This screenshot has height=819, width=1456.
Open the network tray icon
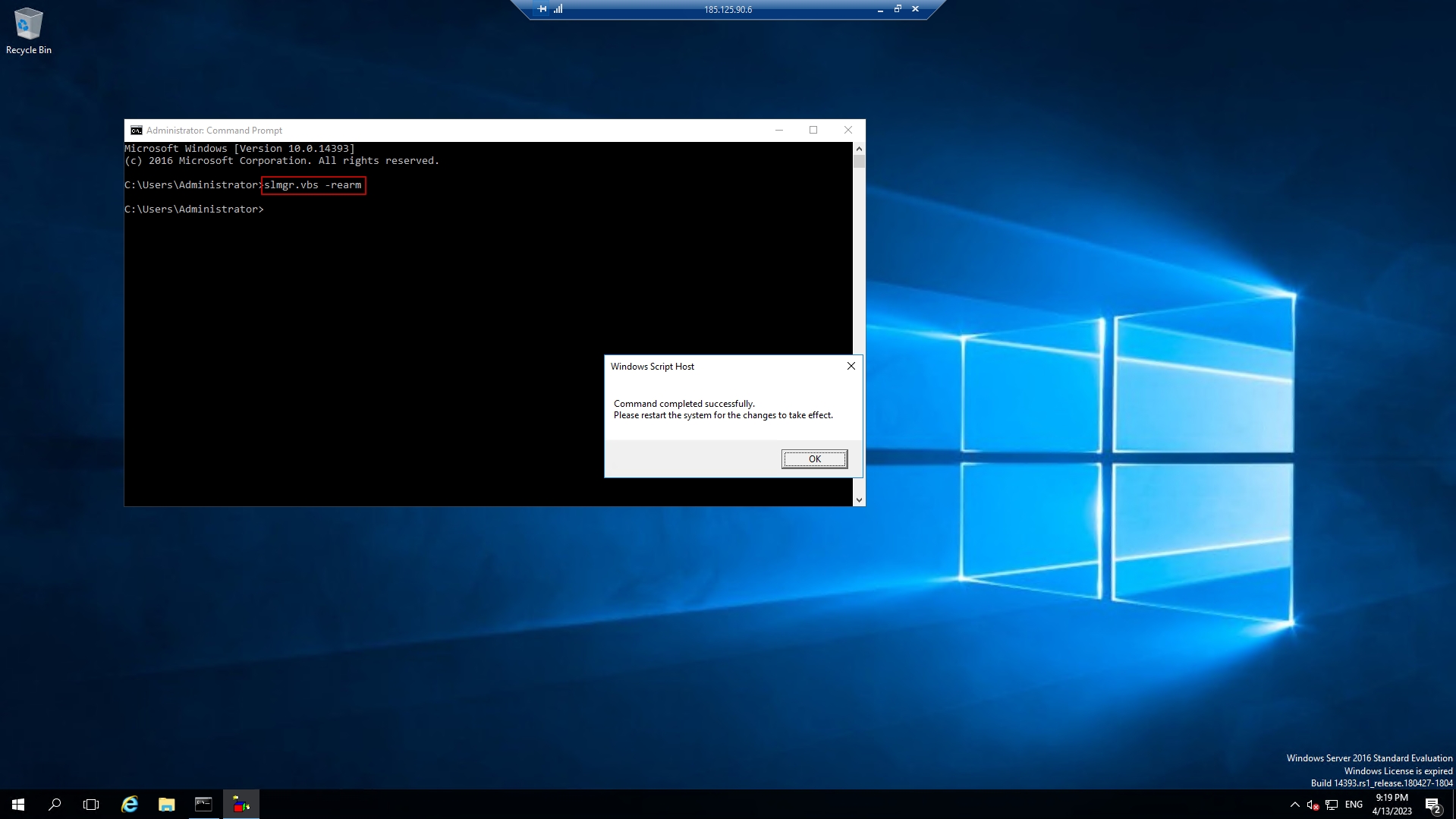tap(1332, 805)
